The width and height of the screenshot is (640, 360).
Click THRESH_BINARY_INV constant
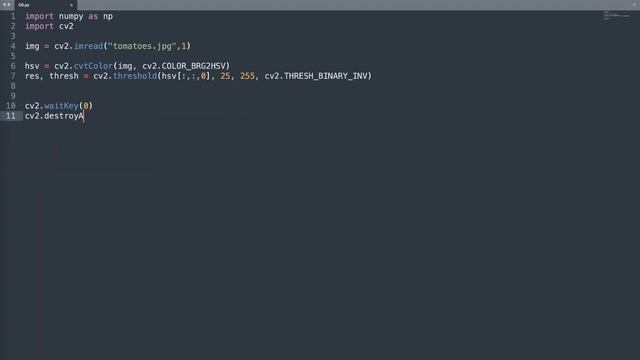(326, 76)
